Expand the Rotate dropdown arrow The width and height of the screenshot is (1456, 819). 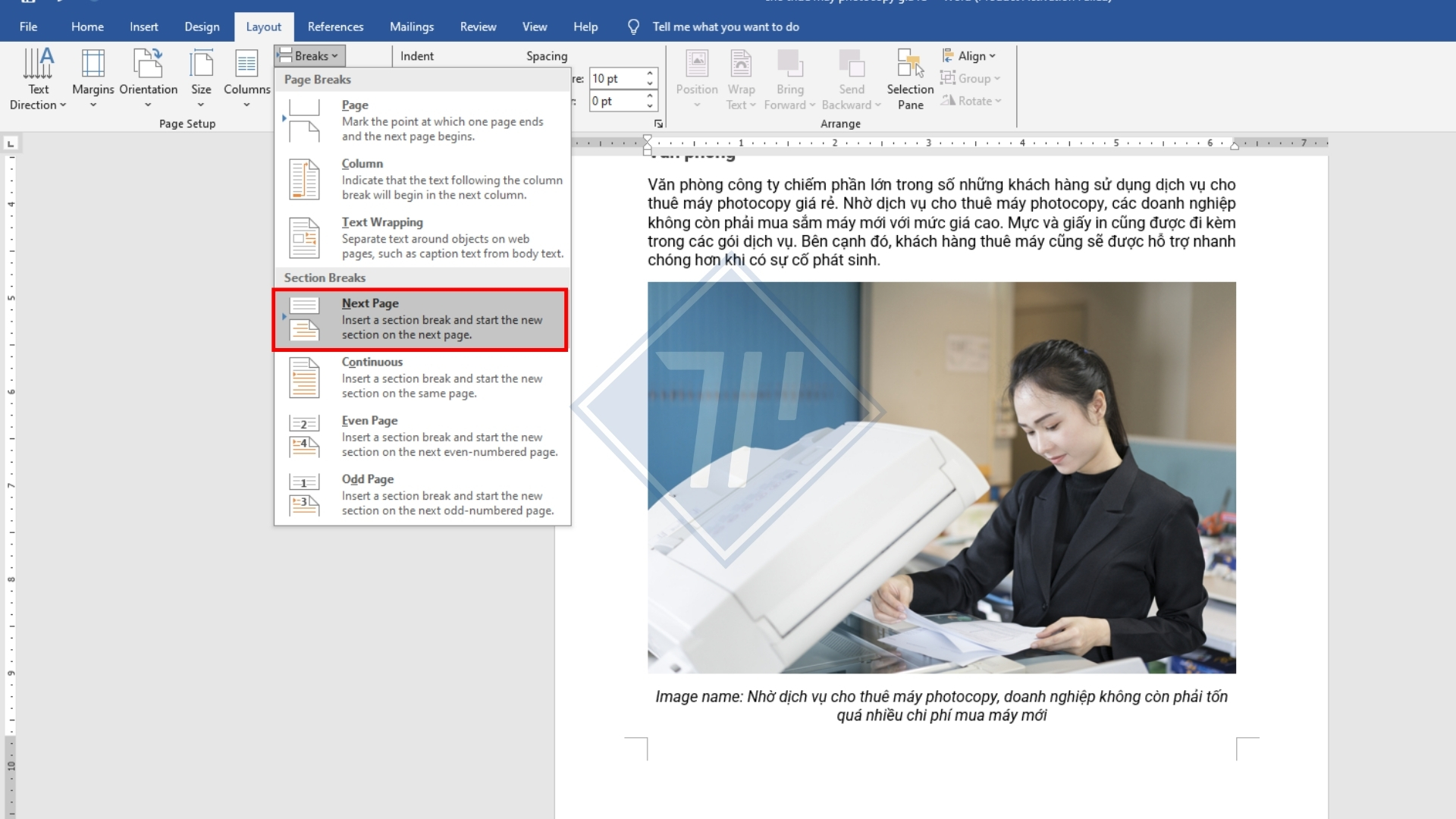[998, 101]
